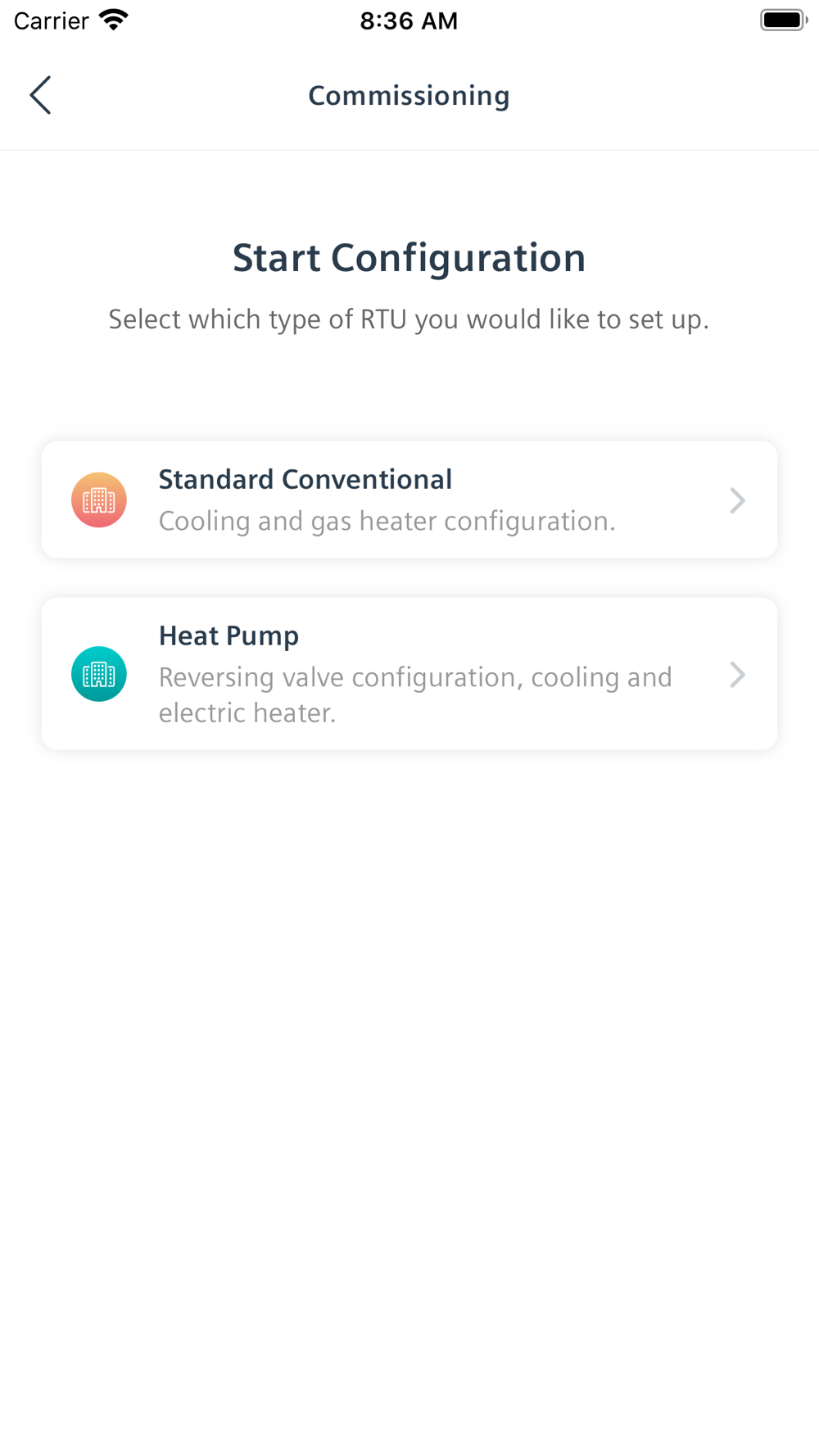This screenshot has height=1456, width=819.
Task: Tap the Commissioning navigation title
Action: click(409, 96)
